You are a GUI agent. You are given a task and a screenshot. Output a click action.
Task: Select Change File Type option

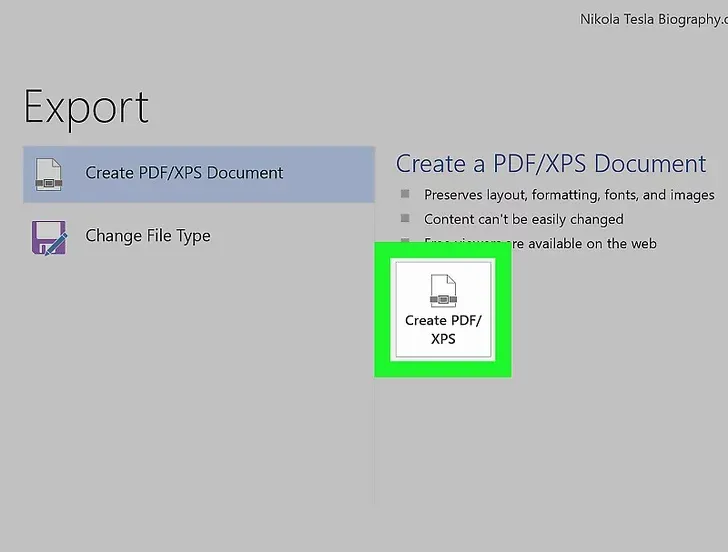tap(199, 237)
